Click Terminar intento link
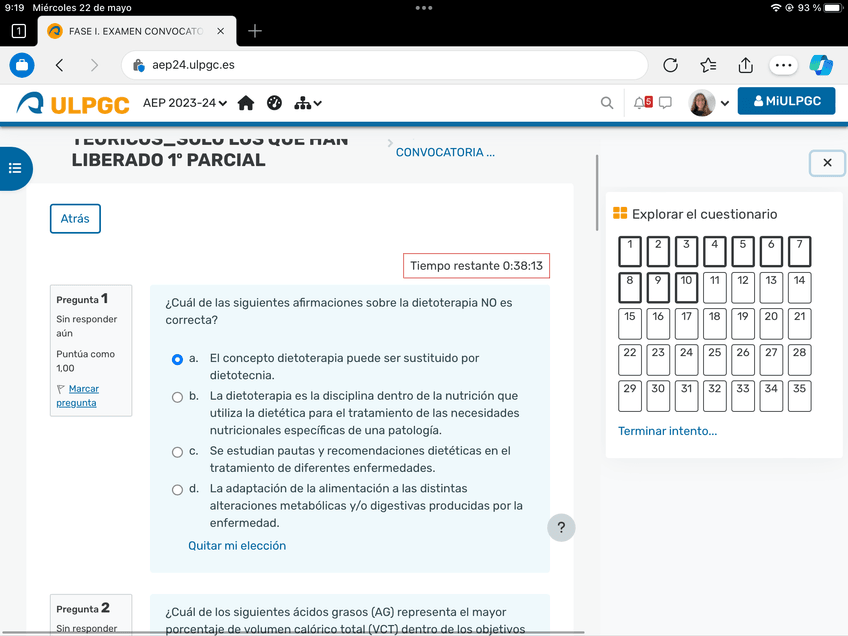Image resolution: width=848 pixels, height=636 pixels. 667,431
